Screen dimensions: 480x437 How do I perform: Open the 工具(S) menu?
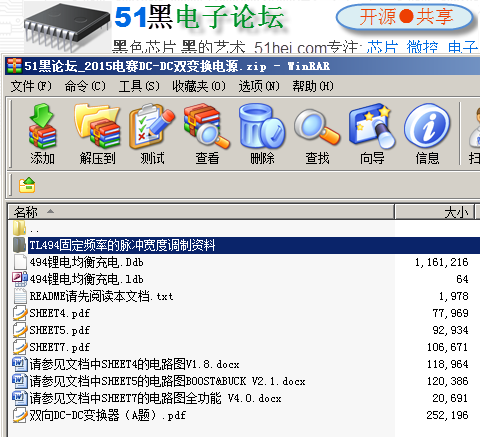139,86
